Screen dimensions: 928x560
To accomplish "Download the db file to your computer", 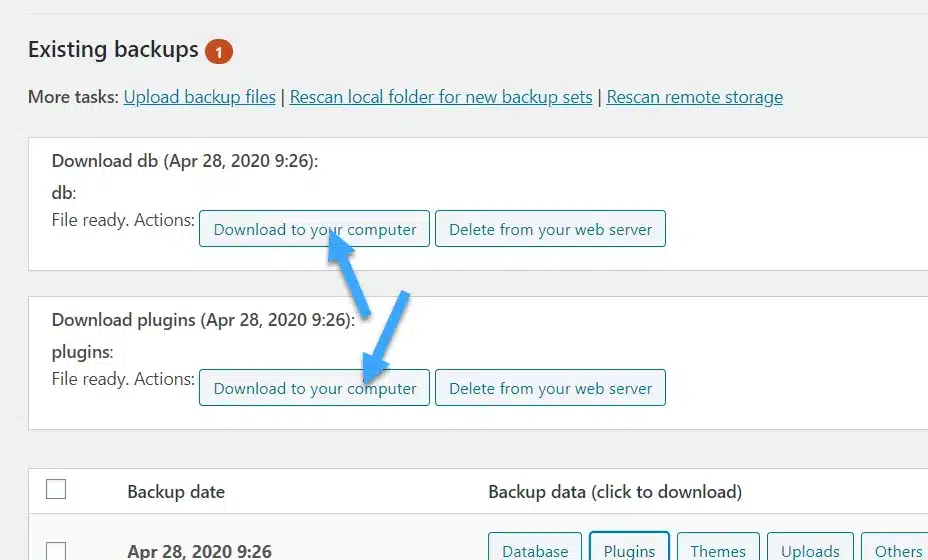I will pyautogui.click(x=314, y=229).
